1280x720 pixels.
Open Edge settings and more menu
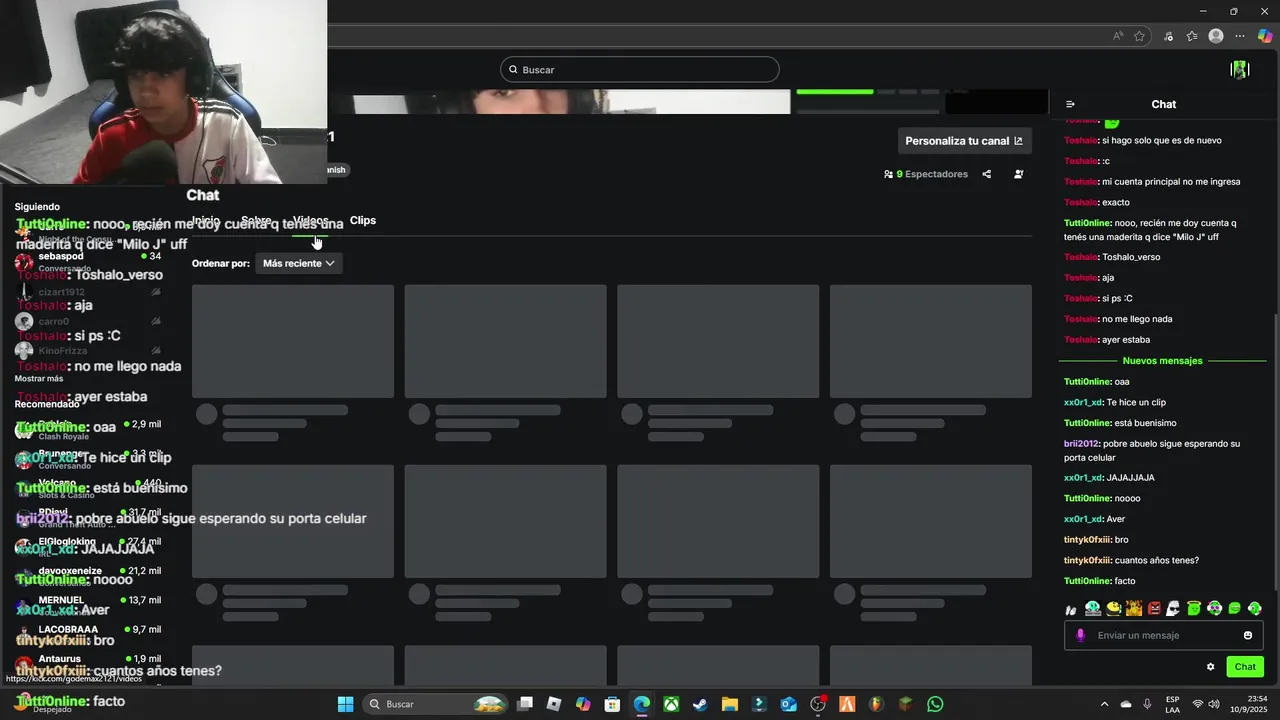[1240, 36]
